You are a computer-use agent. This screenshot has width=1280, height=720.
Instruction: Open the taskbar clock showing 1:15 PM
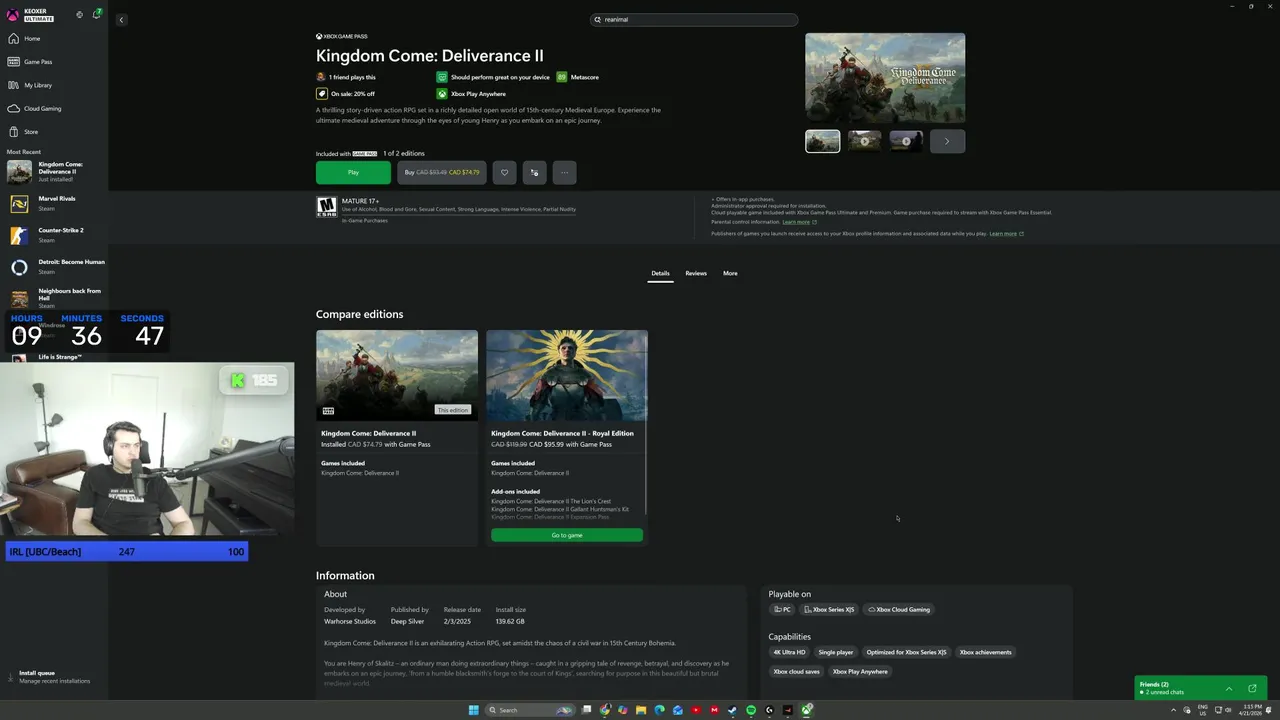click(x=1251, y=710)
